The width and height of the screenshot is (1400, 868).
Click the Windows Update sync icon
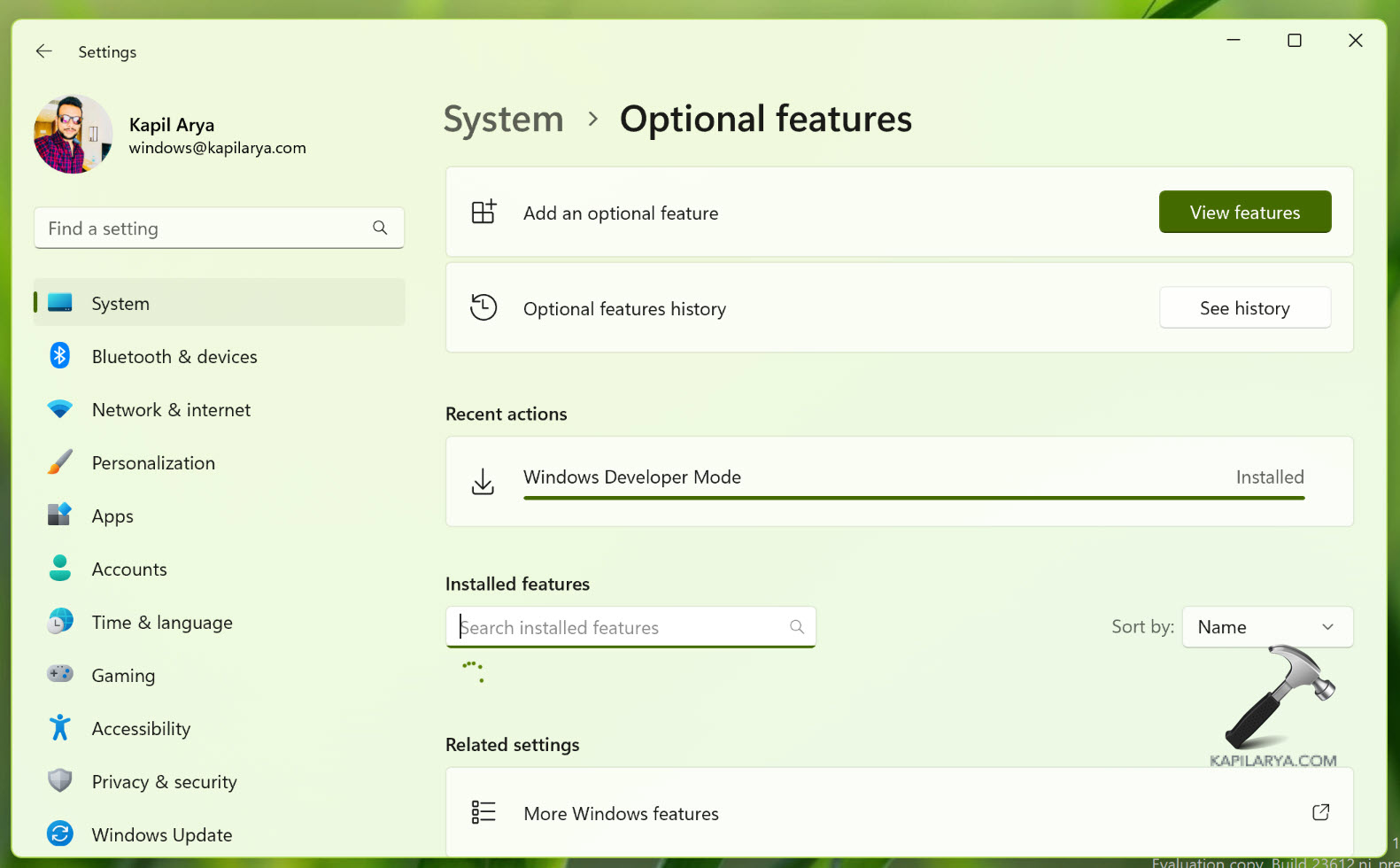coord(59,834)
